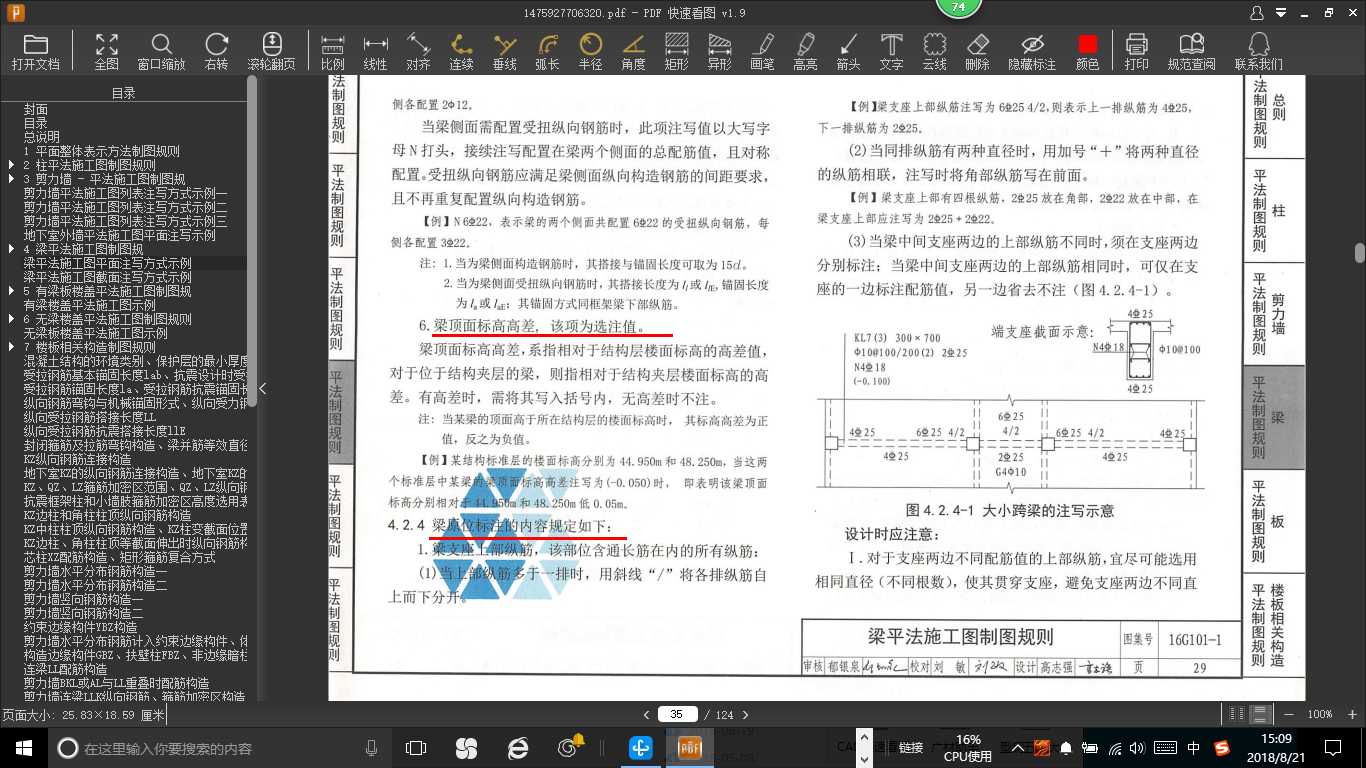Expand the '5 有梁楼盖平法施工图制图规则' node
This screenshot has height=768, width=1366.
click(x=11, y=291)
